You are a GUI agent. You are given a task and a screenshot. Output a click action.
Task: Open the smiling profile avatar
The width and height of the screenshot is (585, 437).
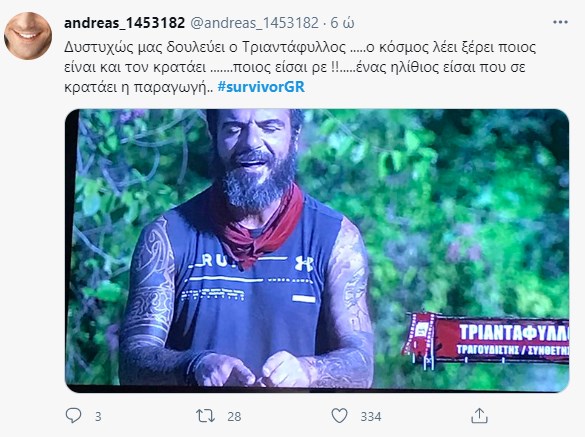point(28,35)
